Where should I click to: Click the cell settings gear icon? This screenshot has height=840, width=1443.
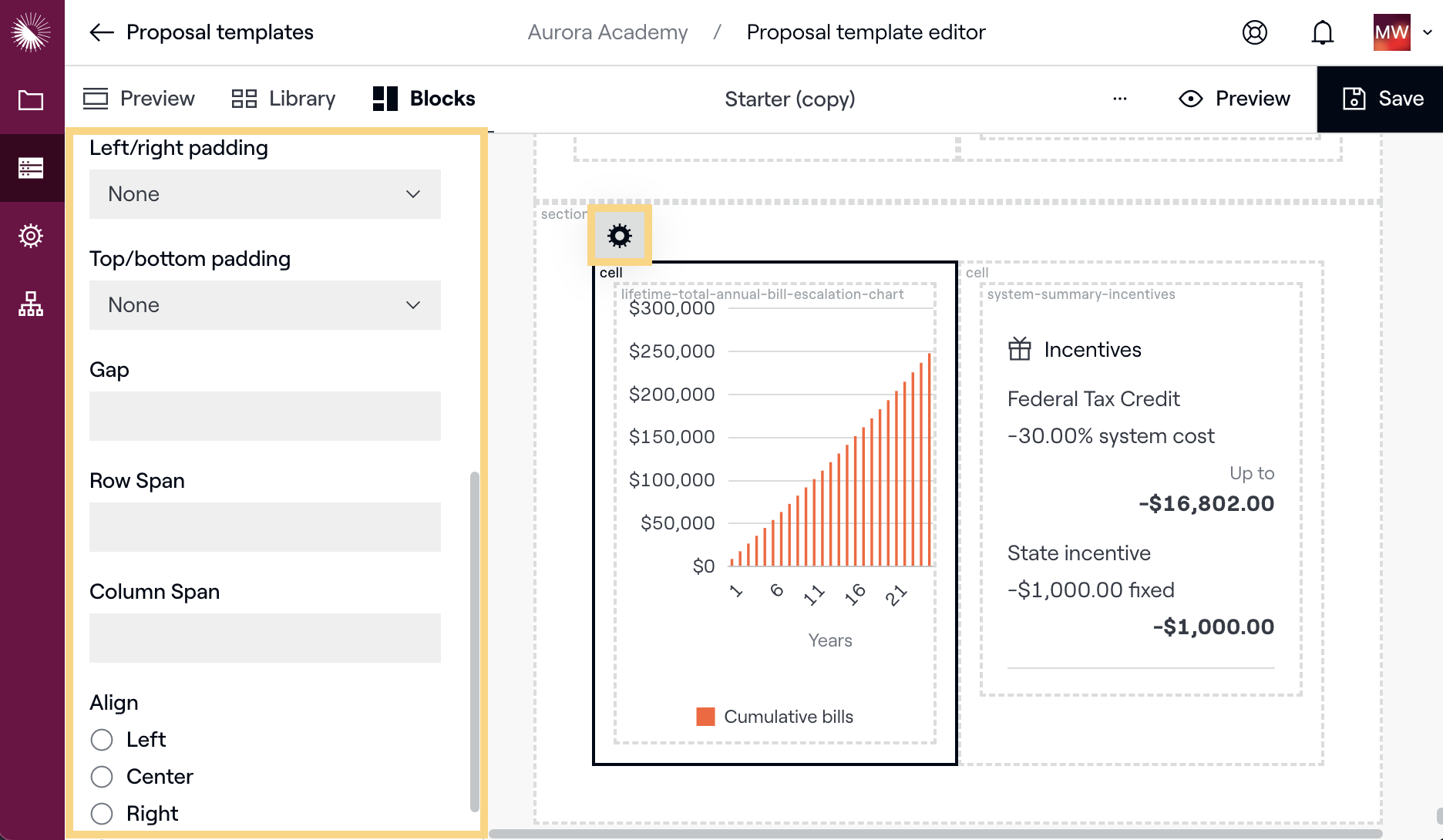coord(619,236)
